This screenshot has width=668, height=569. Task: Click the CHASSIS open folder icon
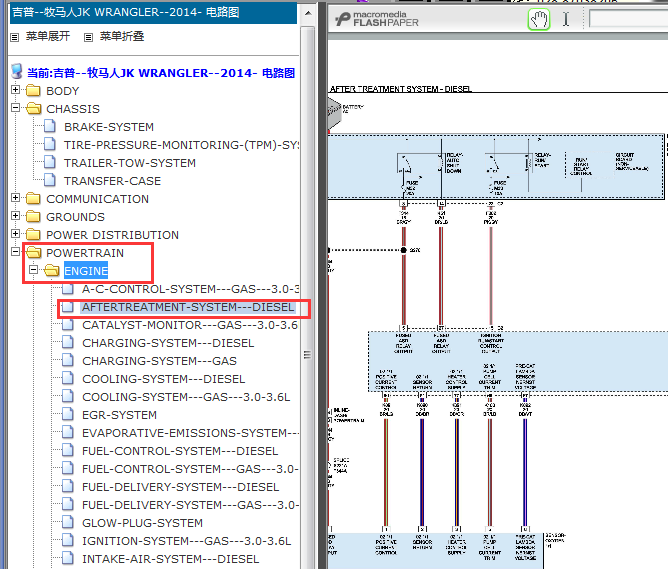click(33, 109)
